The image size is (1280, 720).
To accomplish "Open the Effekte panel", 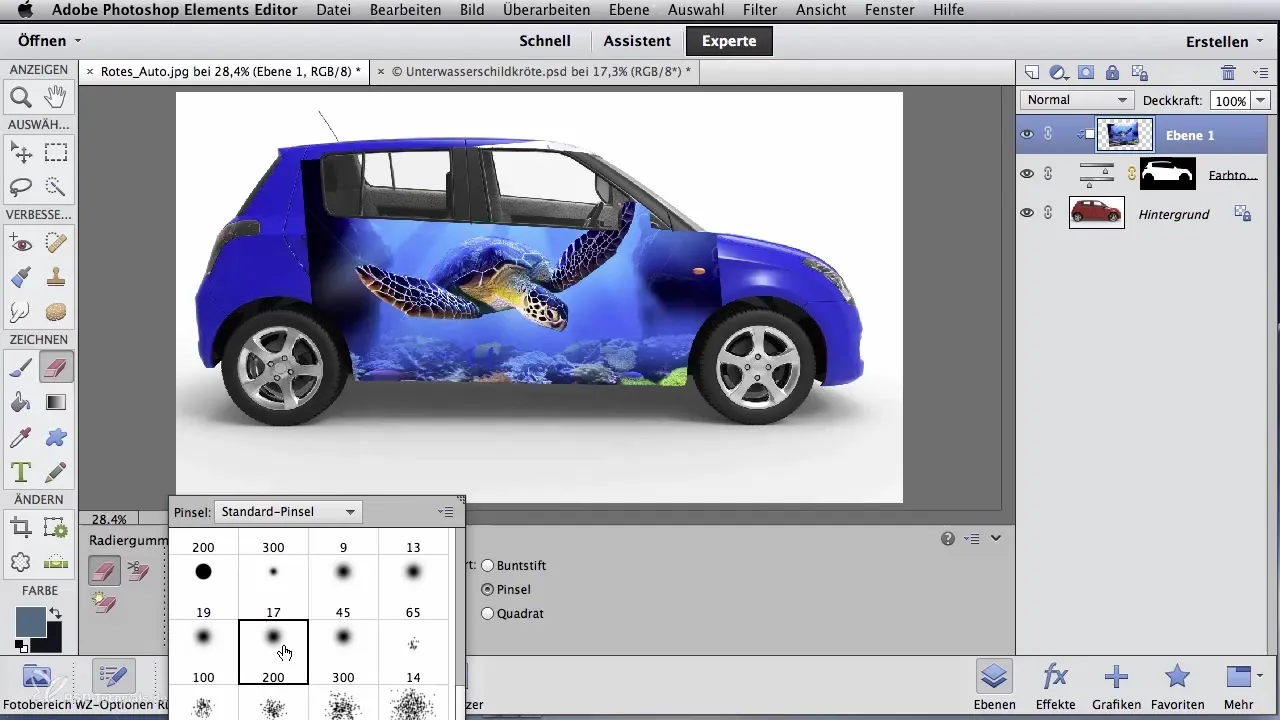I will pos(1055,685).
